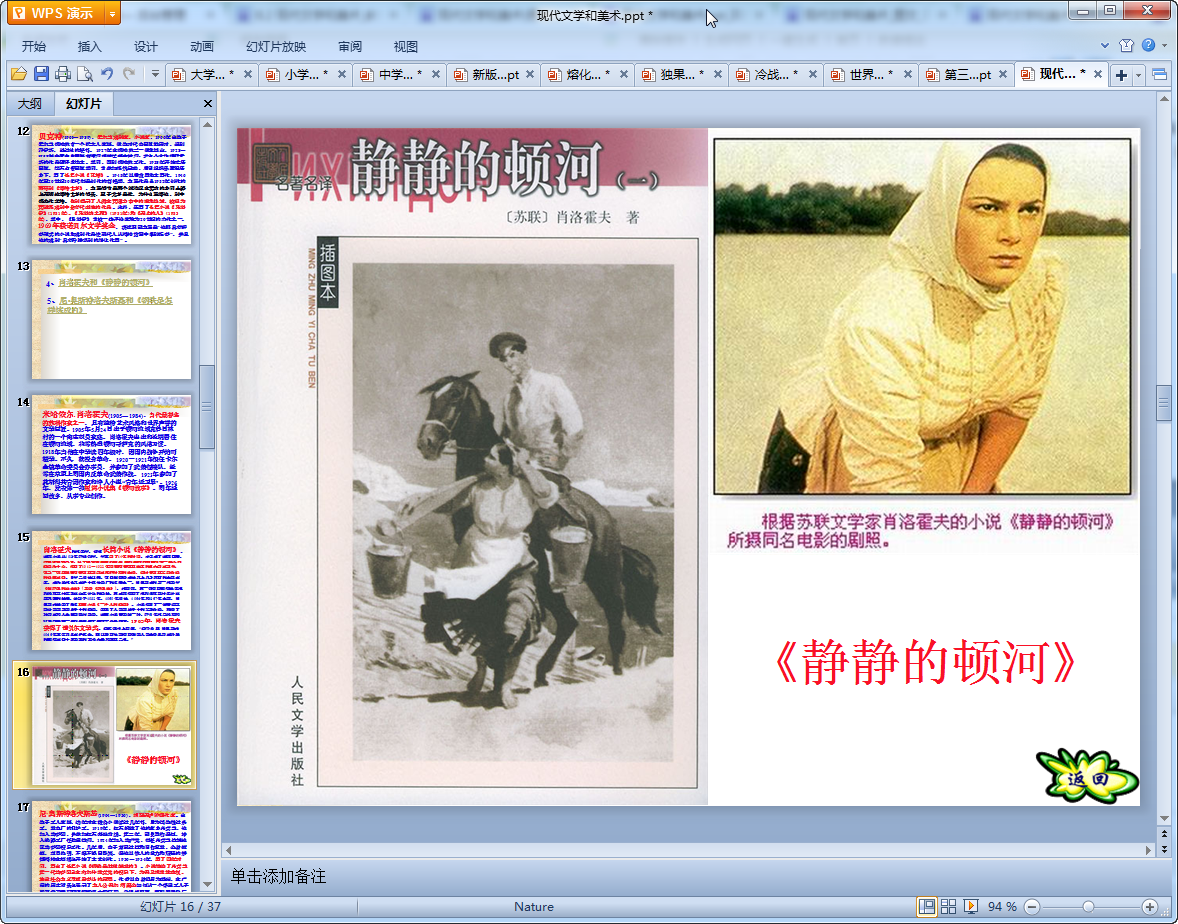The image size is (1178, 924).
Task: Undo the last action
Action: (107, 74)
